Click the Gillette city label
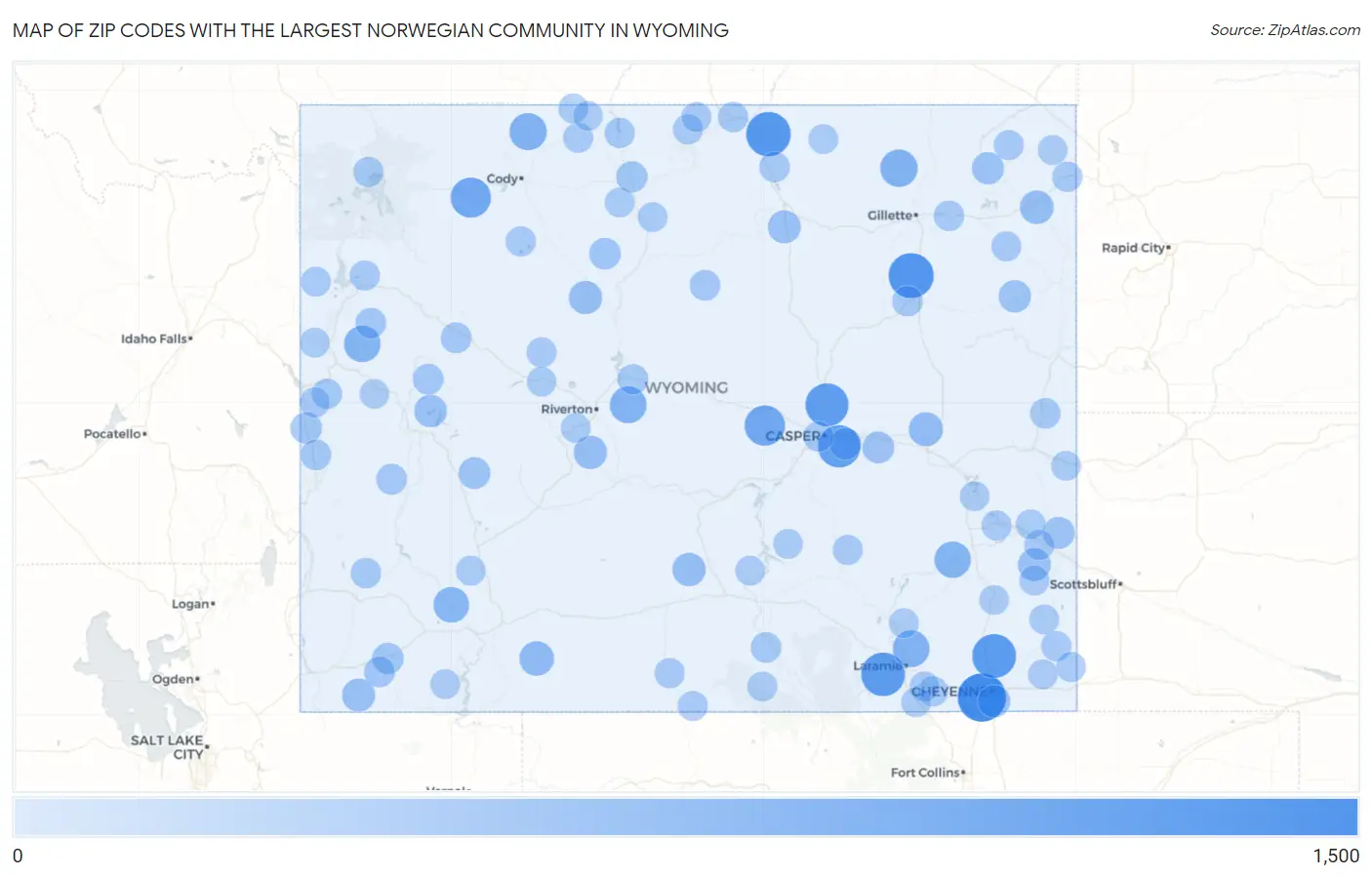 point(892,215)
